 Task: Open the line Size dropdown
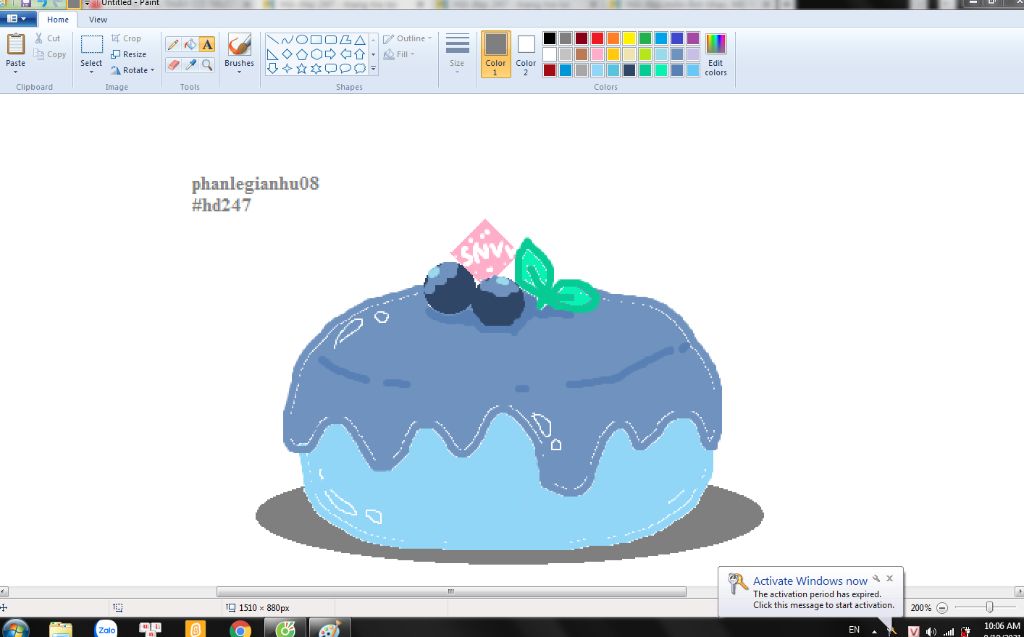(457, 54)
